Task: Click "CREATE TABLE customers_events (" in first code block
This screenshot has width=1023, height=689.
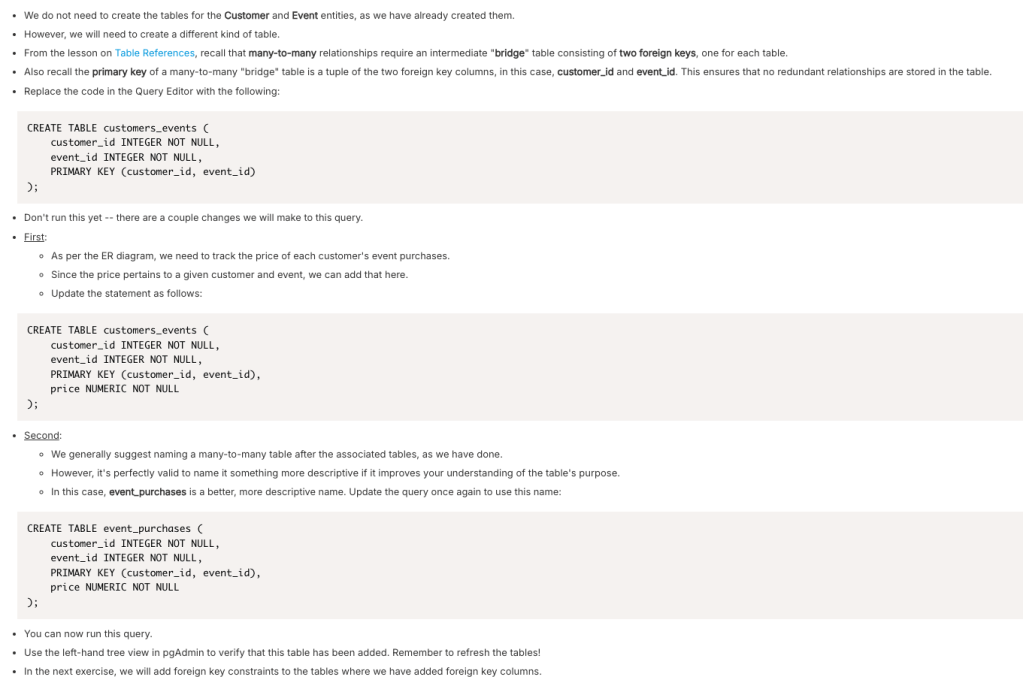Action: click(x=118, y=129)
